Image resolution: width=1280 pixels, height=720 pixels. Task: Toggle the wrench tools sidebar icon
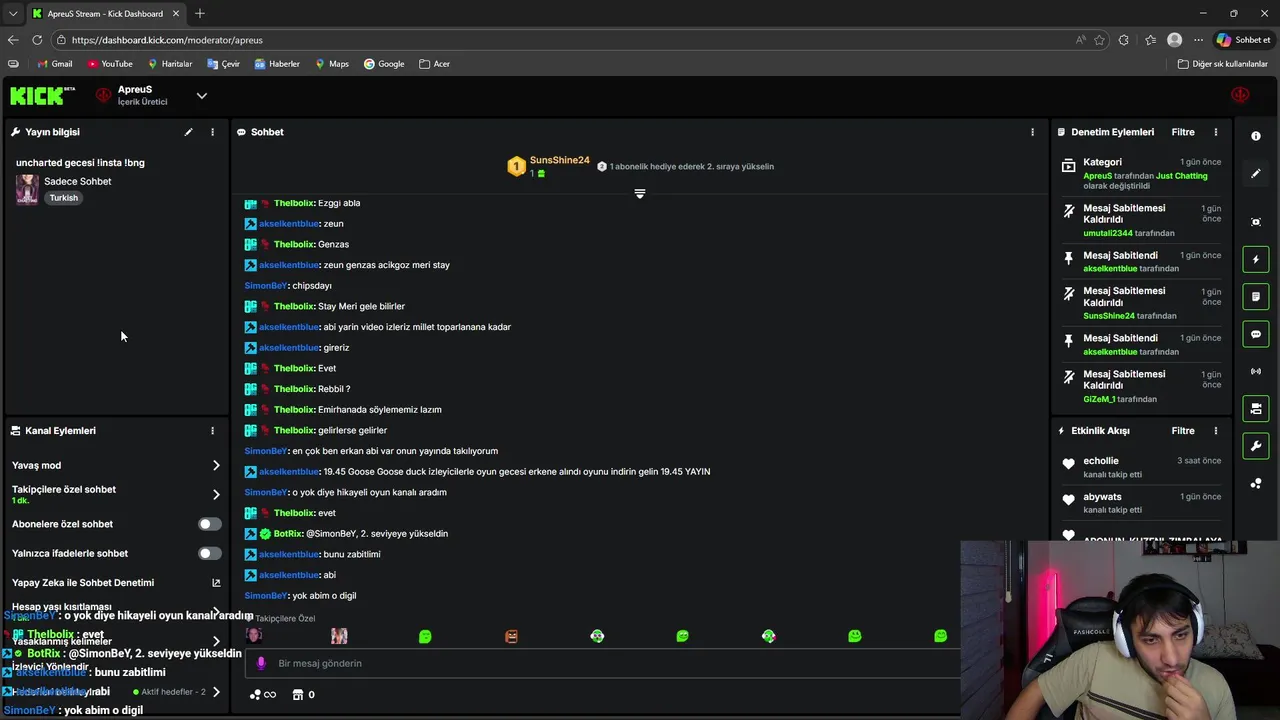pos(1256,446)
